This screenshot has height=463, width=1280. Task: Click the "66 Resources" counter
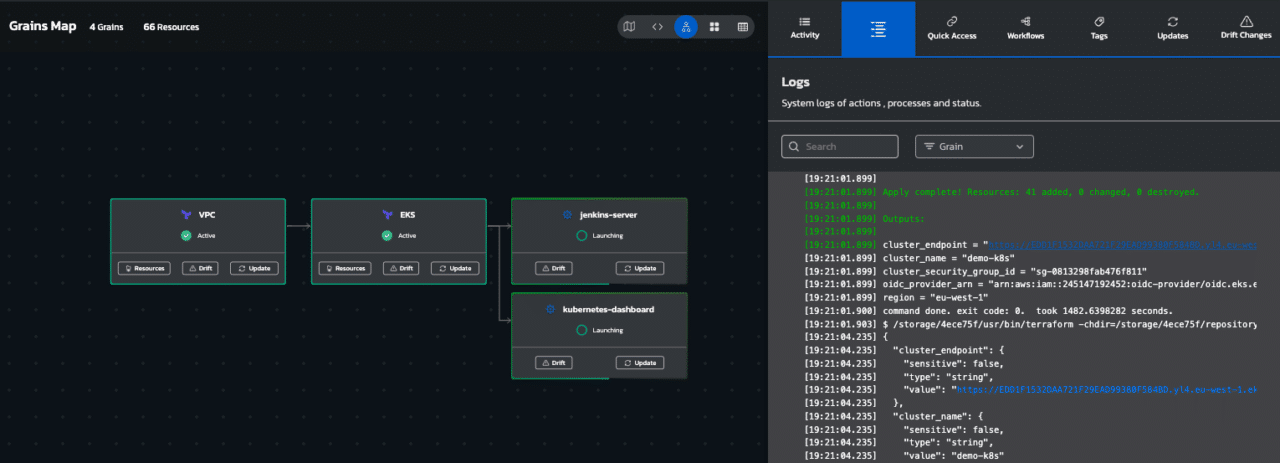pyautogui.click(x=171, y=27)
